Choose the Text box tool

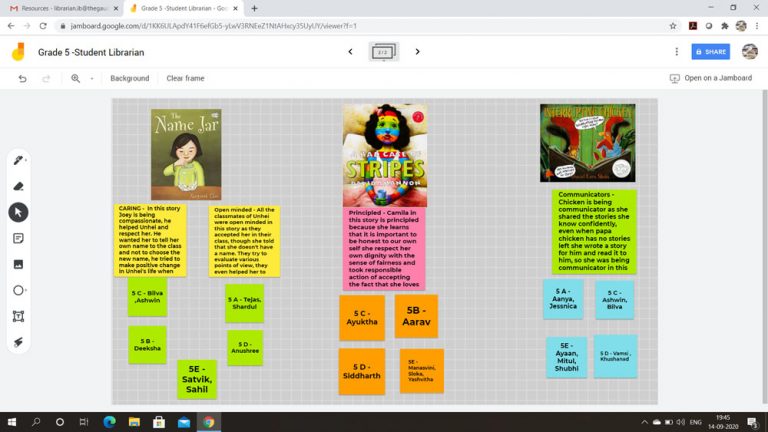18,316
